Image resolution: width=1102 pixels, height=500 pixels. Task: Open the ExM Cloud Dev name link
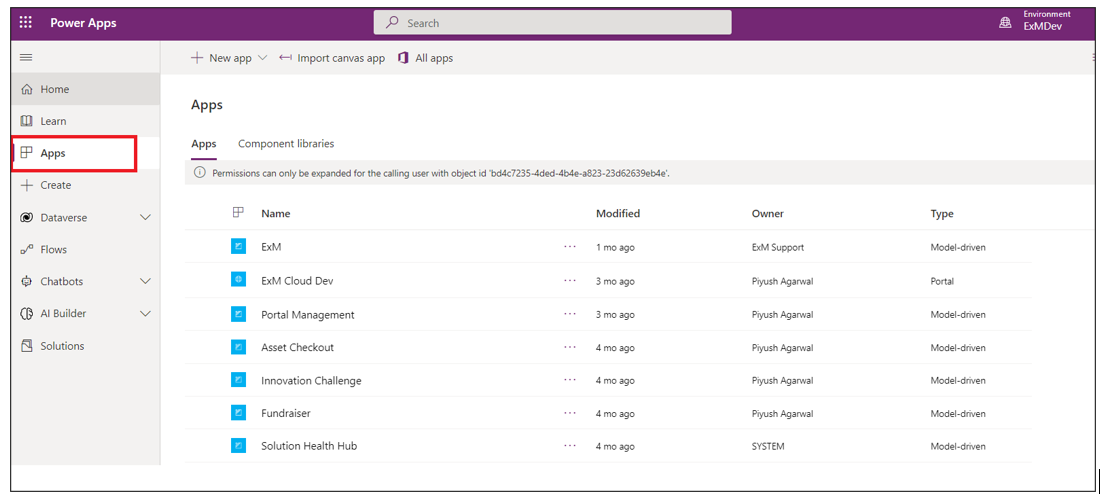297,281
